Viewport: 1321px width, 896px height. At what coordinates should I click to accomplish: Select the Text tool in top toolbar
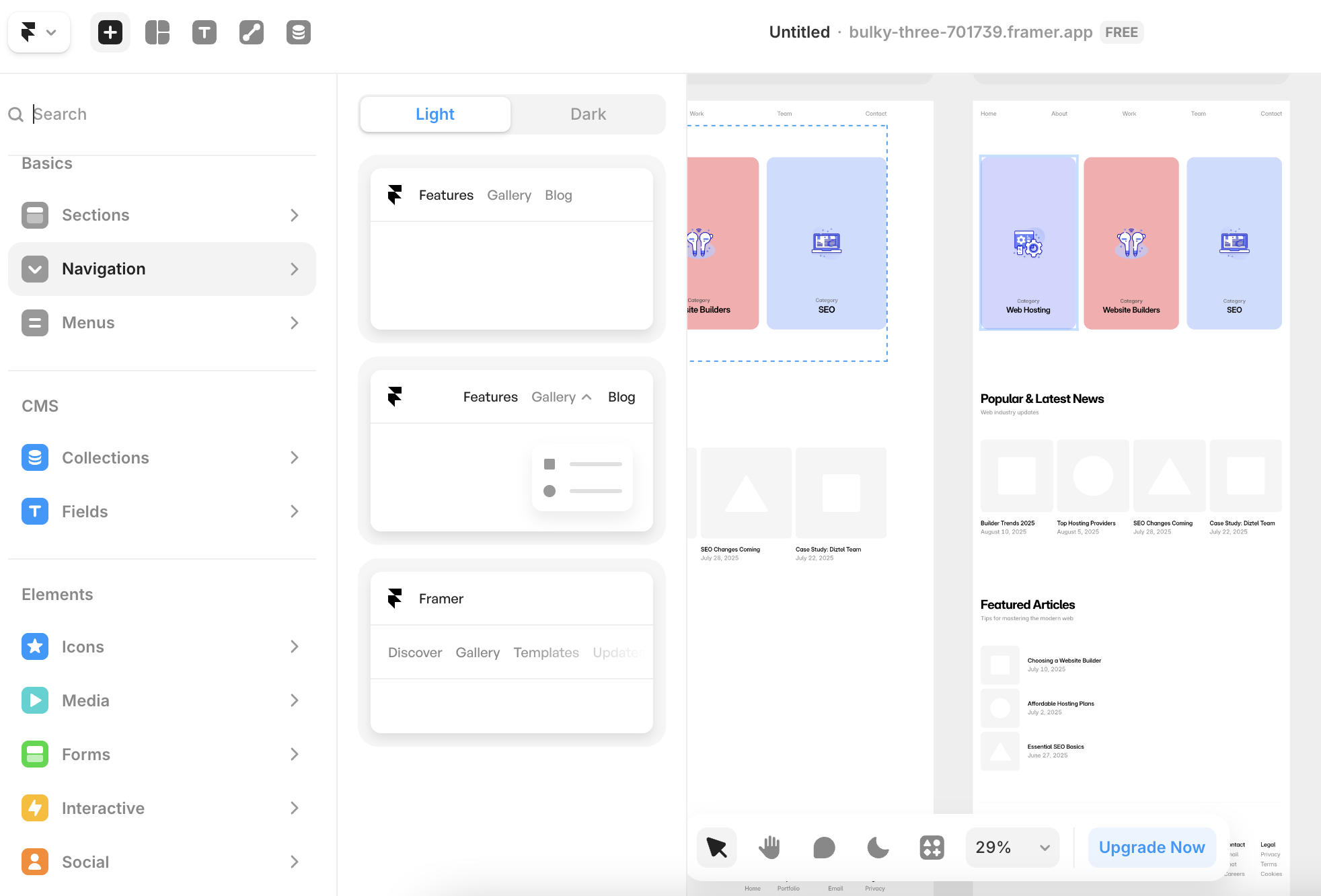point(204,32)
